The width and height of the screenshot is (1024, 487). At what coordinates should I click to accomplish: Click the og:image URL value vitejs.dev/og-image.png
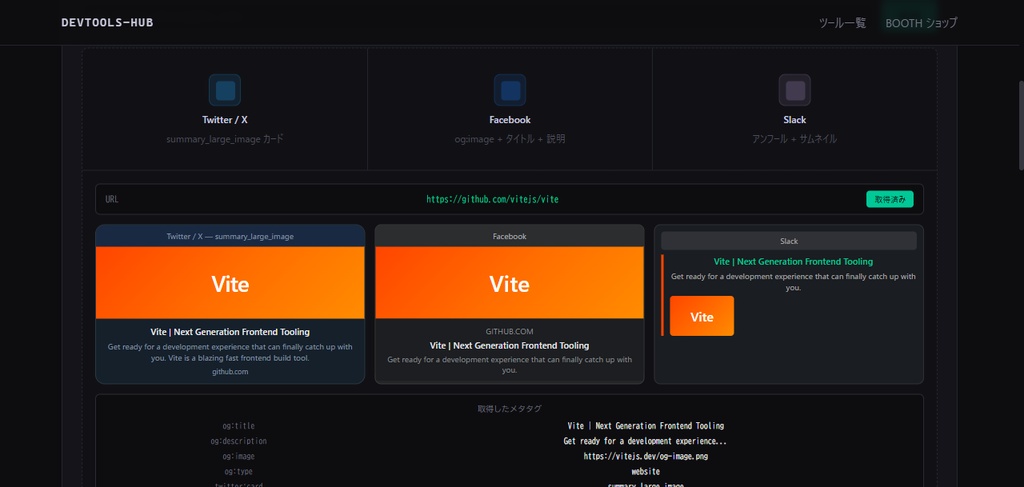point(645,456)
